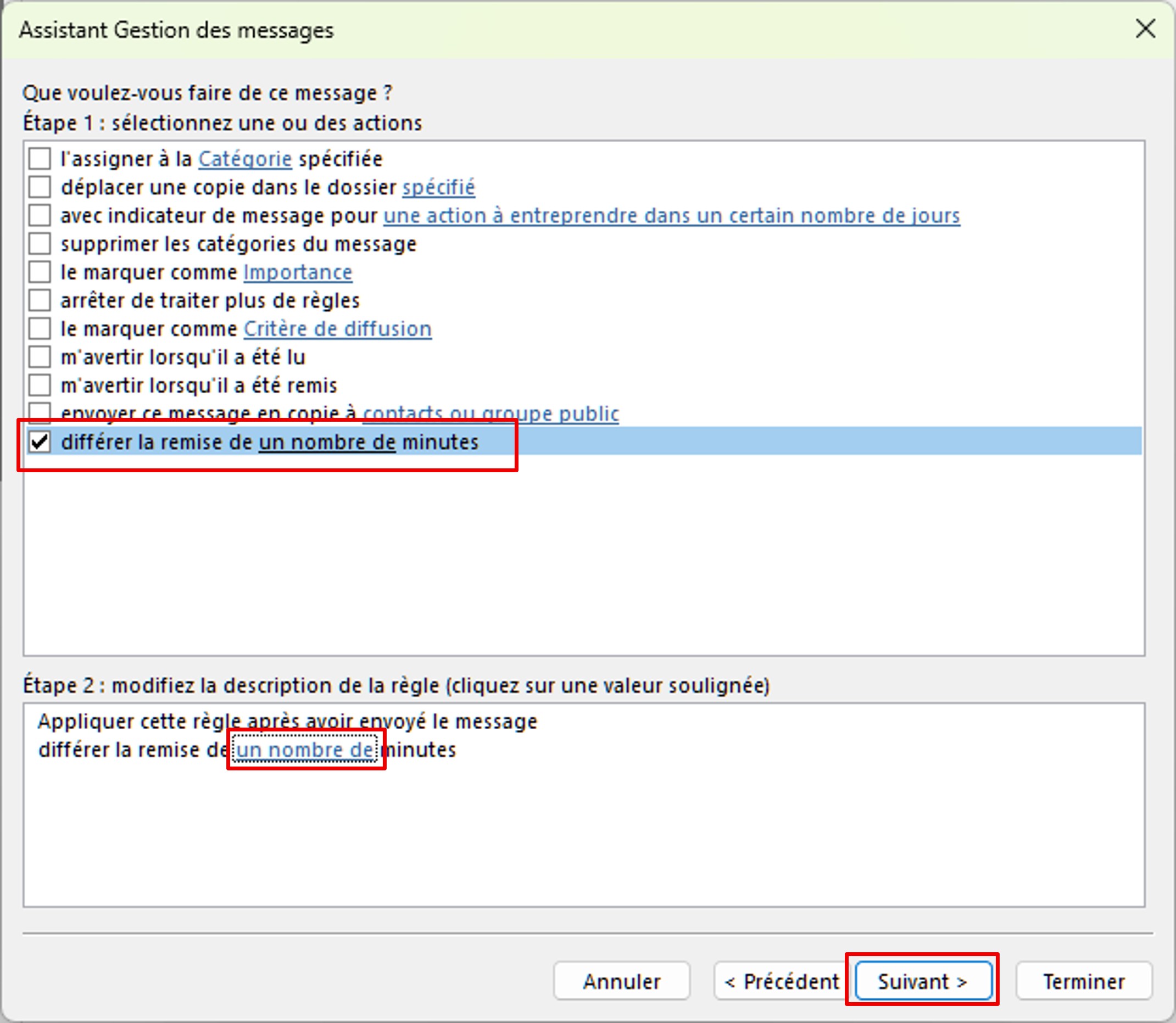The image size is (1176, 1023).
Task: Check the 'l'assigner à la Catégorie spécifiée' box
Action: (x=40, y=159)
